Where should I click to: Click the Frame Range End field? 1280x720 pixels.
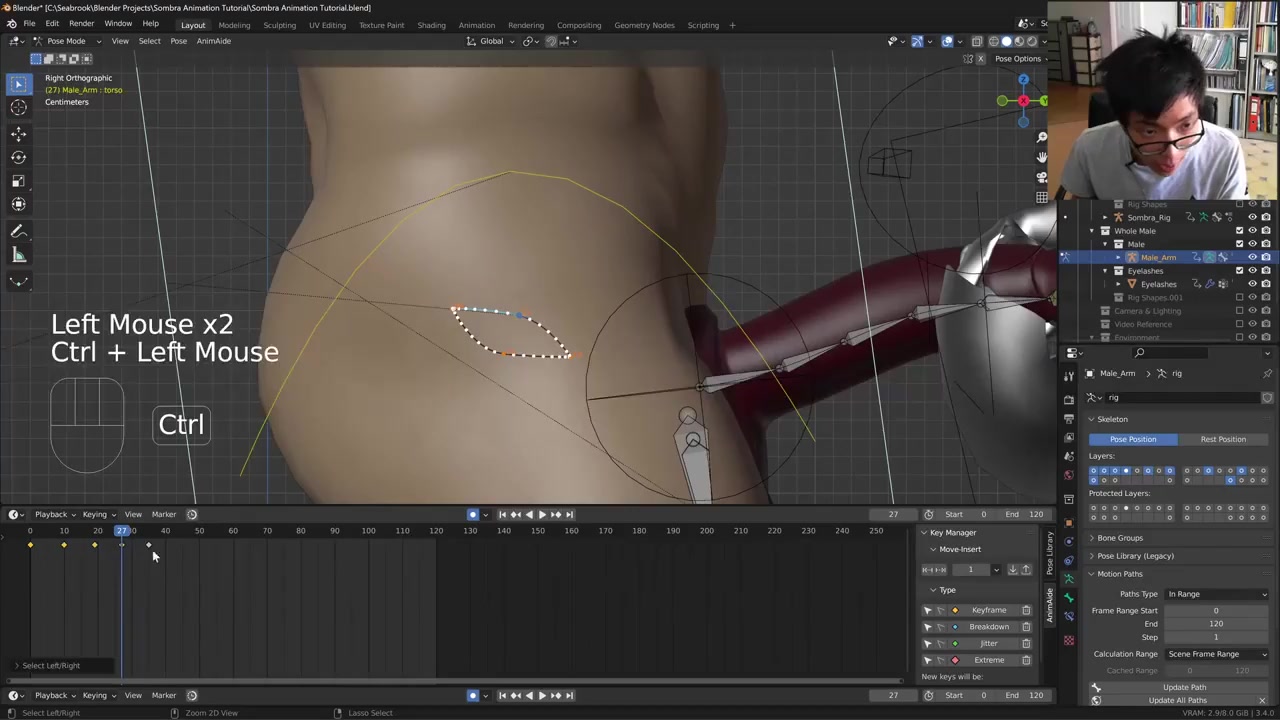[1215, 624]
